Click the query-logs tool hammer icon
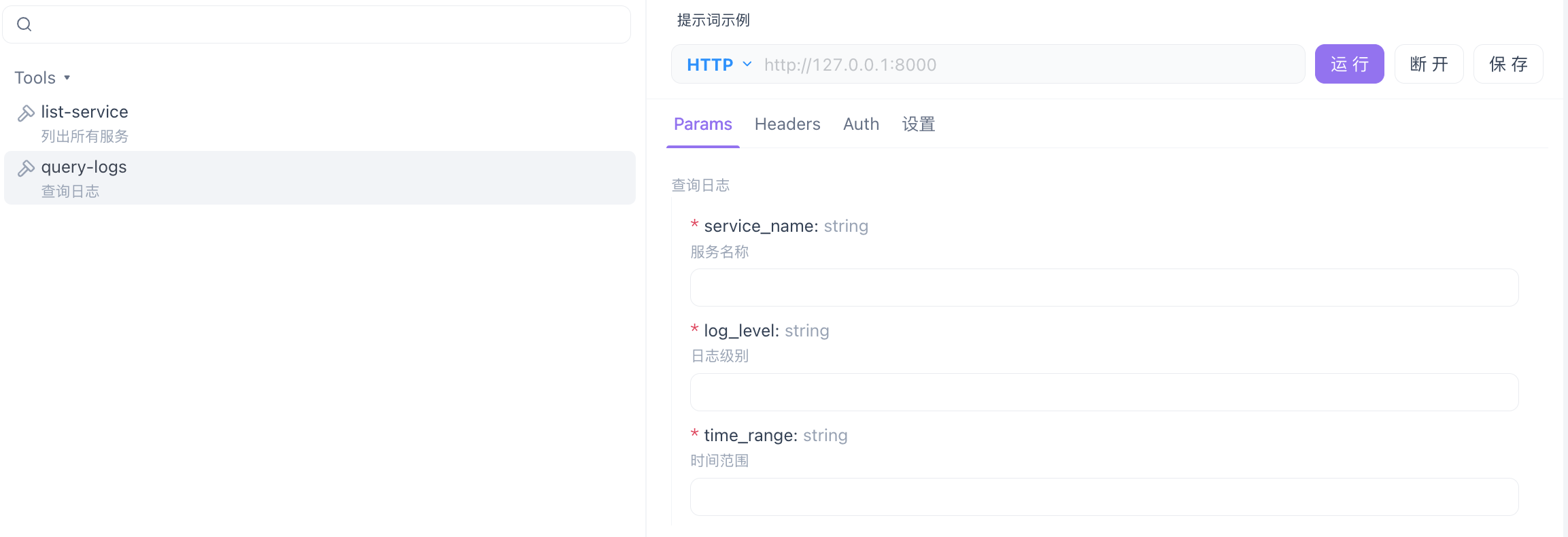 [x=26, y=168]
